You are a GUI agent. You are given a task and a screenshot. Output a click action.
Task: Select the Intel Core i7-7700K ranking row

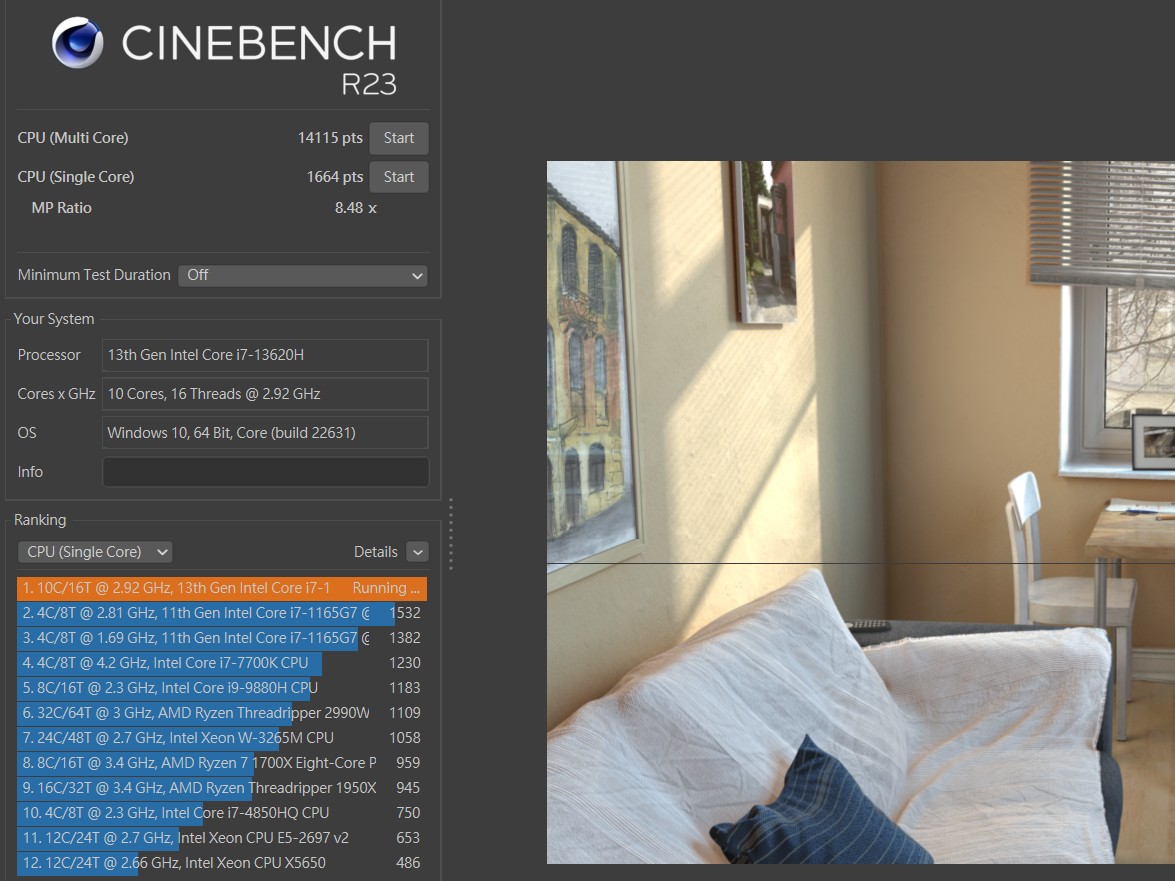222,663
